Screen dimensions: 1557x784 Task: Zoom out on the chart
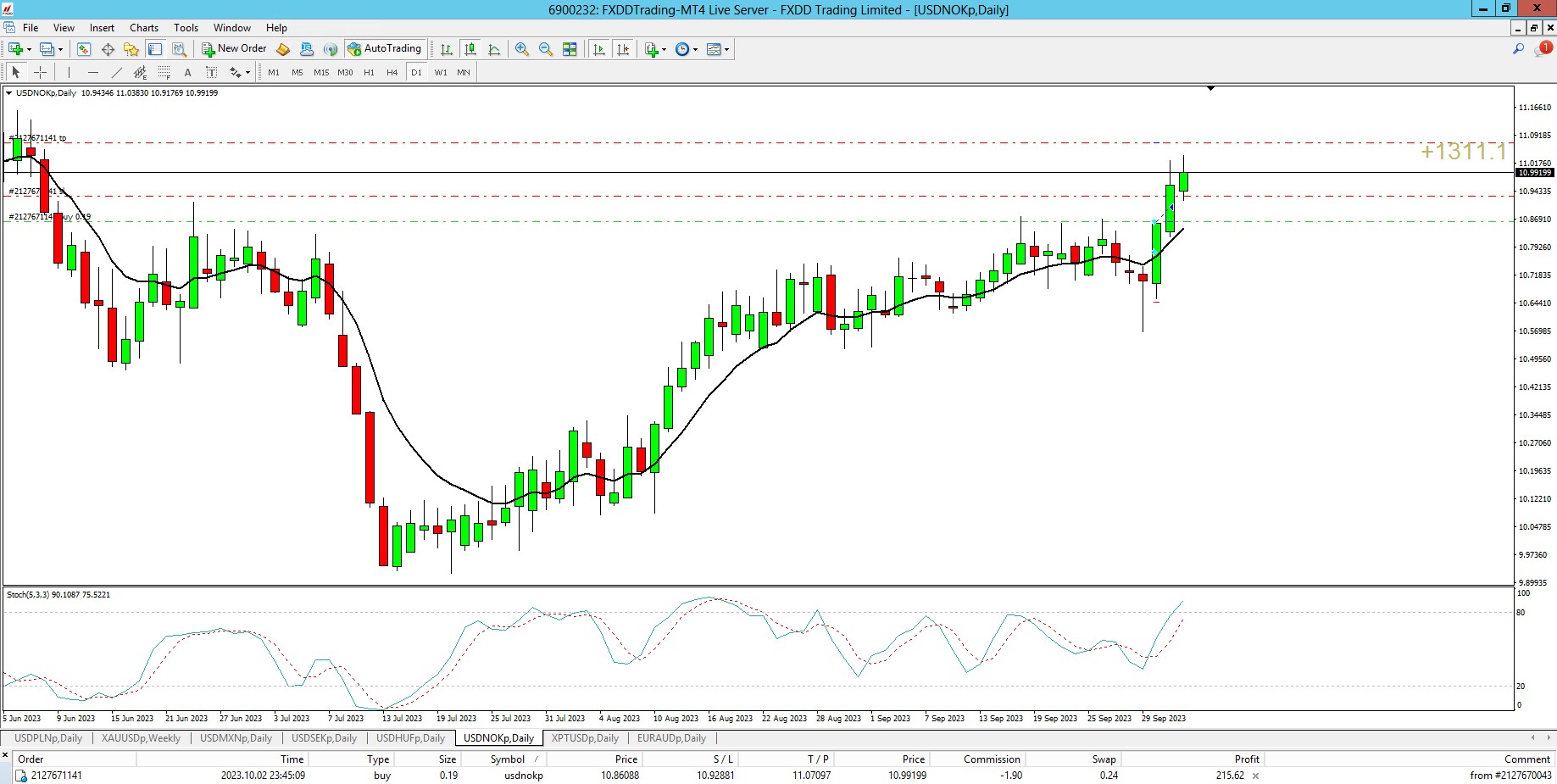tap(546, 49)
